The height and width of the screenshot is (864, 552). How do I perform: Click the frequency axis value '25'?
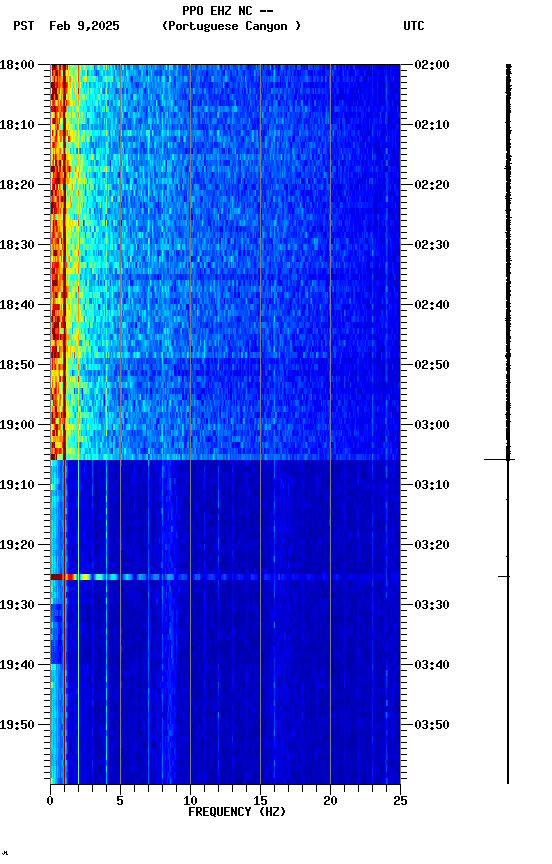point(400,801)
